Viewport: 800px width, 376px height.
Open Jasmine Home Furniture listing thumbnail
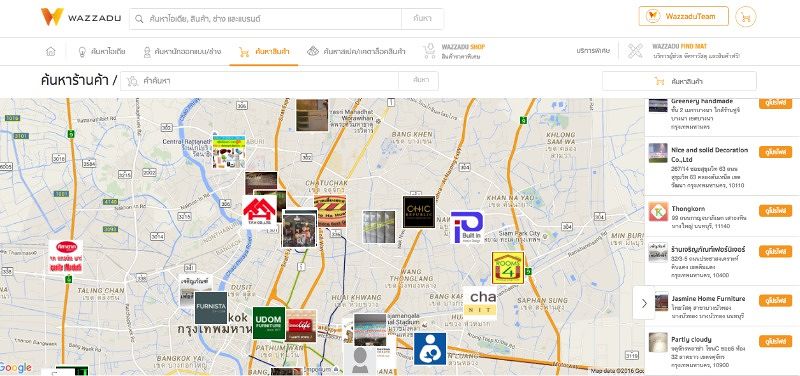point(658,302)
